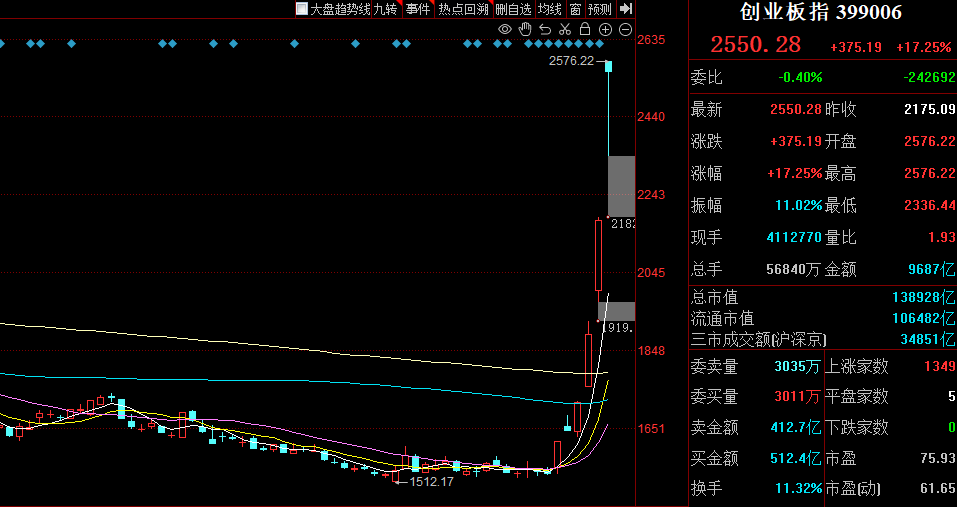Click the 买金额 value 512.4亿

pos(796,458)
